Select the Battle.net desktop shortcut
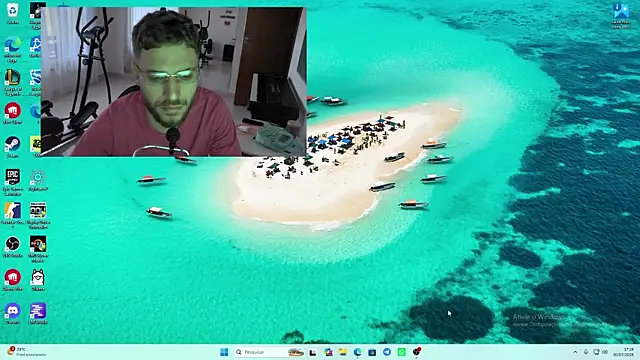The width and height of the screenshot is (640, 360). pos(35,47)
